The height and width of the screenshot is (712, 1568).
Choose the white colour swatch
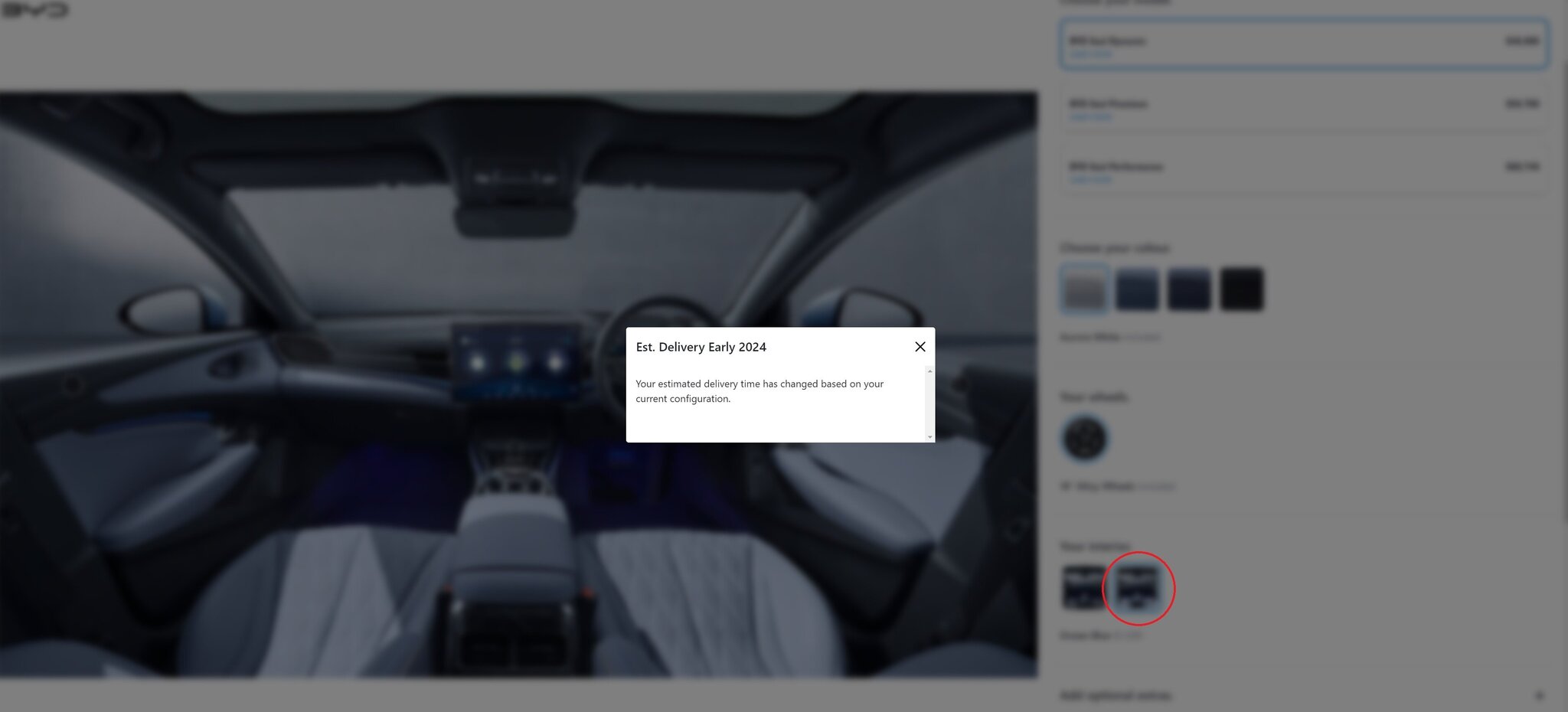(1084, 289)
